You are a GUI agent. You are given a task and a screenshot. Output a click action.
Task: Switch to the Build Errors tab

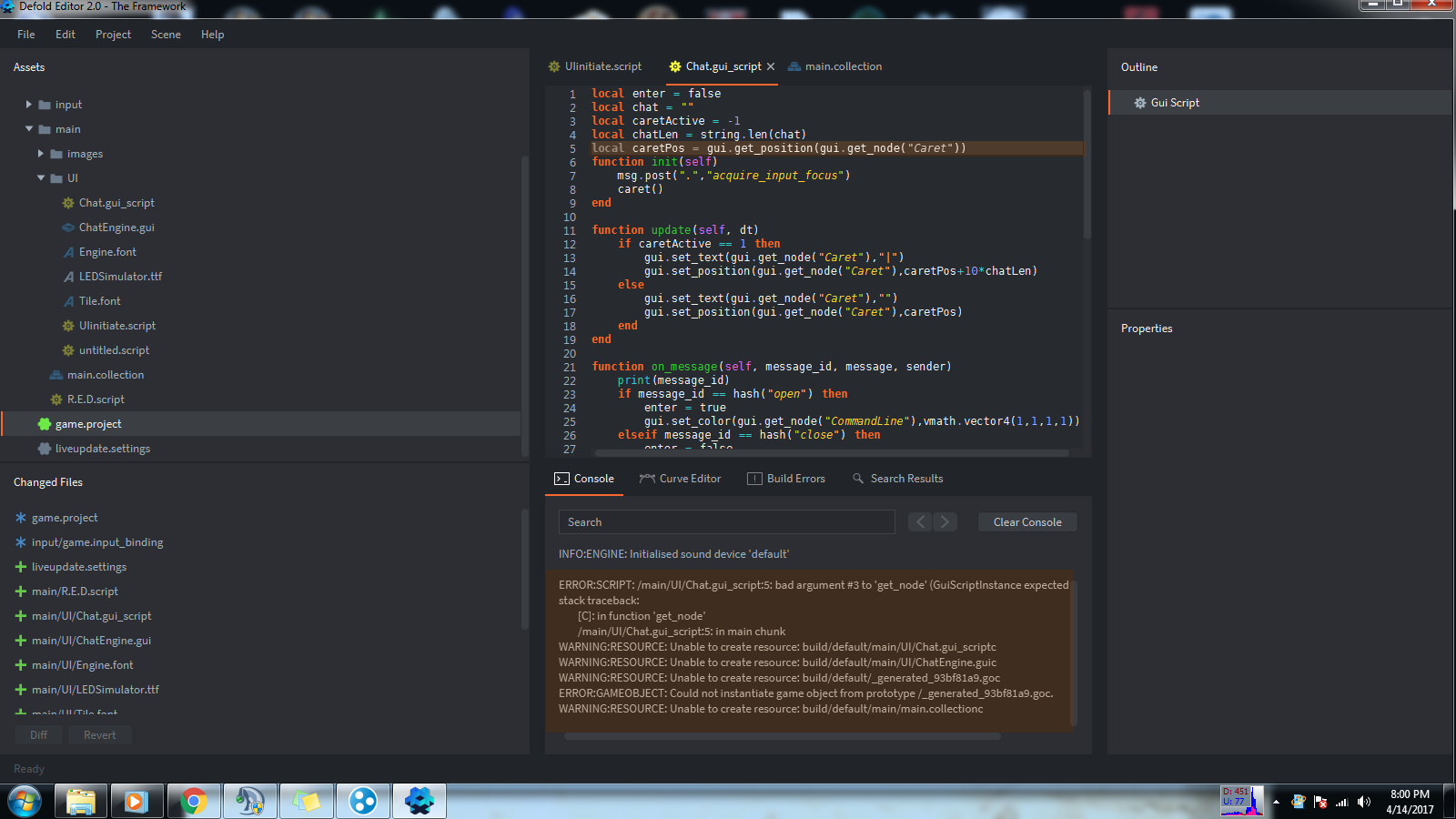(786, 479)
